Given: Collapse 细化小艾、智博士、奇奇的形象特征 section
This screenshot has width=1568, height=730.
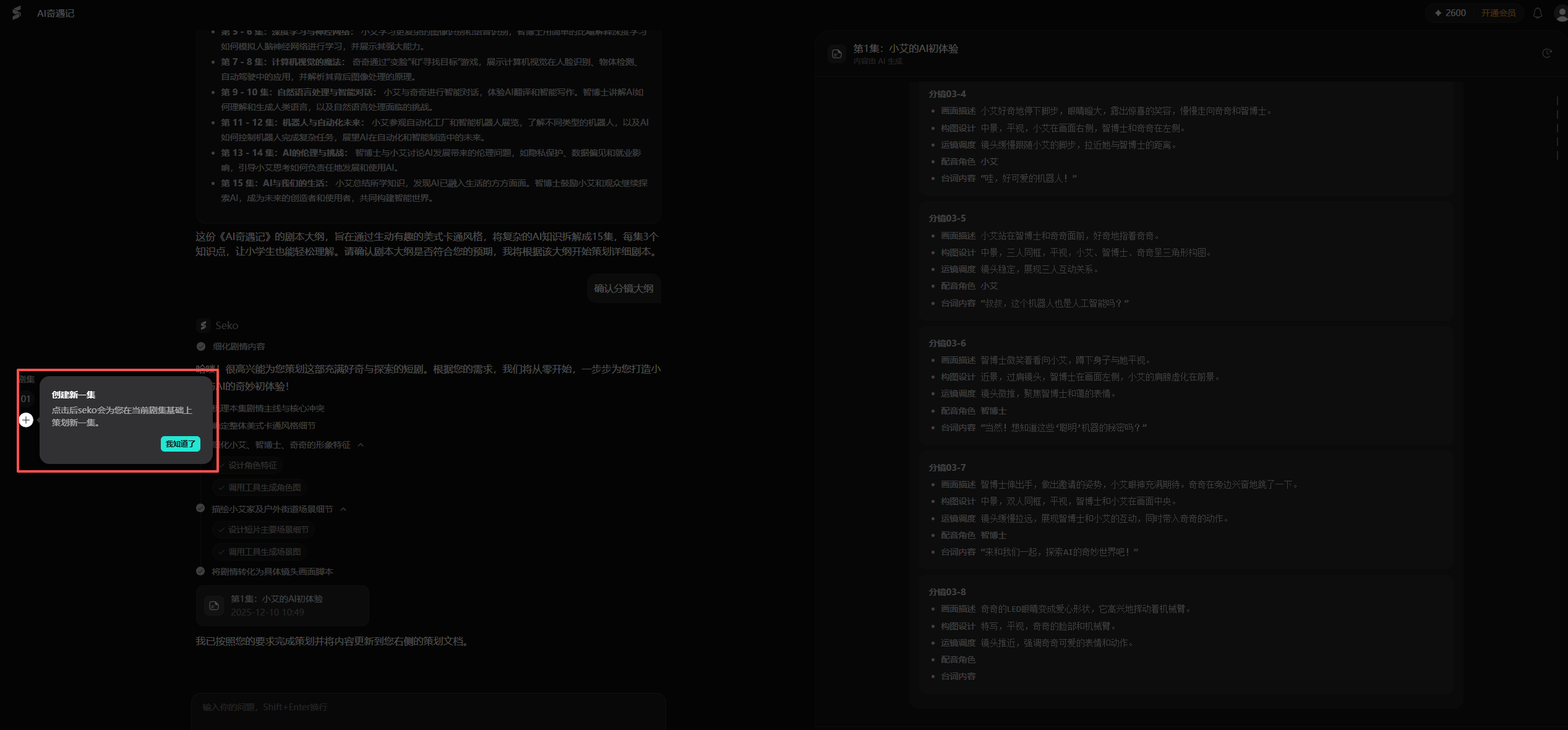Looking at the screenshot, I should (x=361, y=445).
